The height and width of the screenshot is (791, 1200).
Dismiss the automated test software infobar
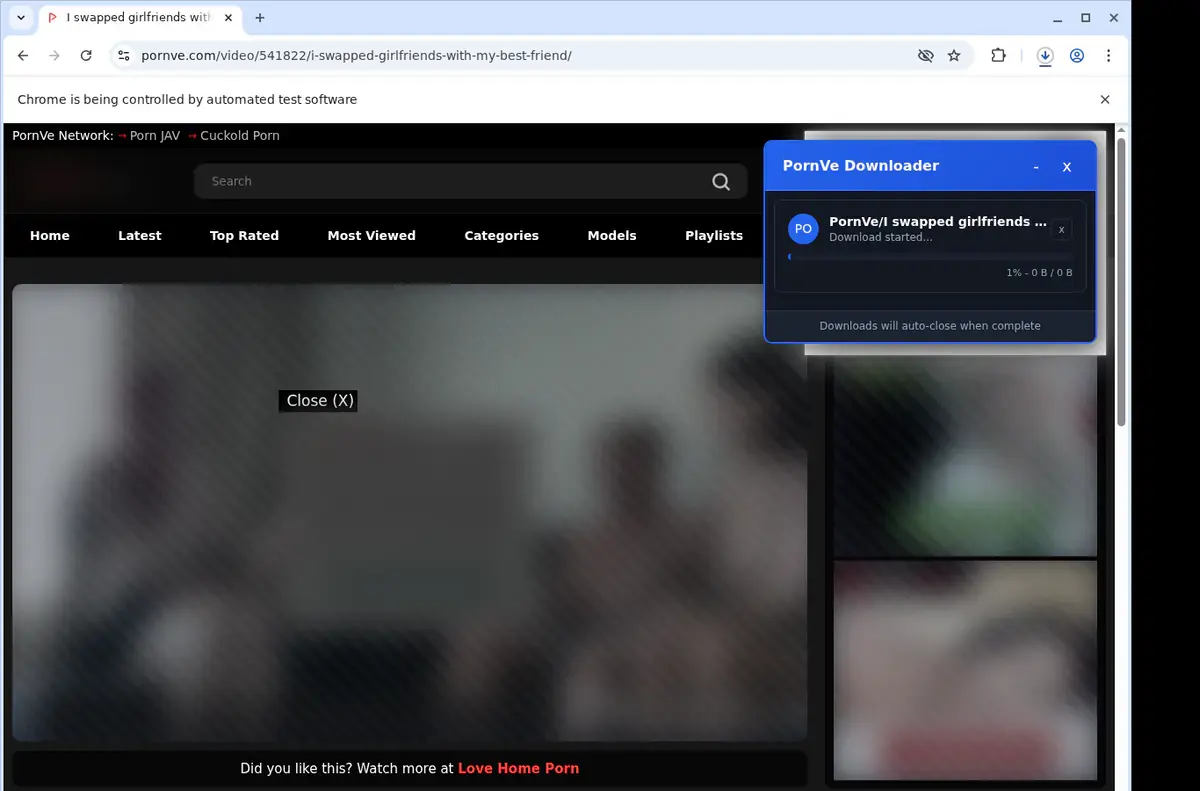1105,100
